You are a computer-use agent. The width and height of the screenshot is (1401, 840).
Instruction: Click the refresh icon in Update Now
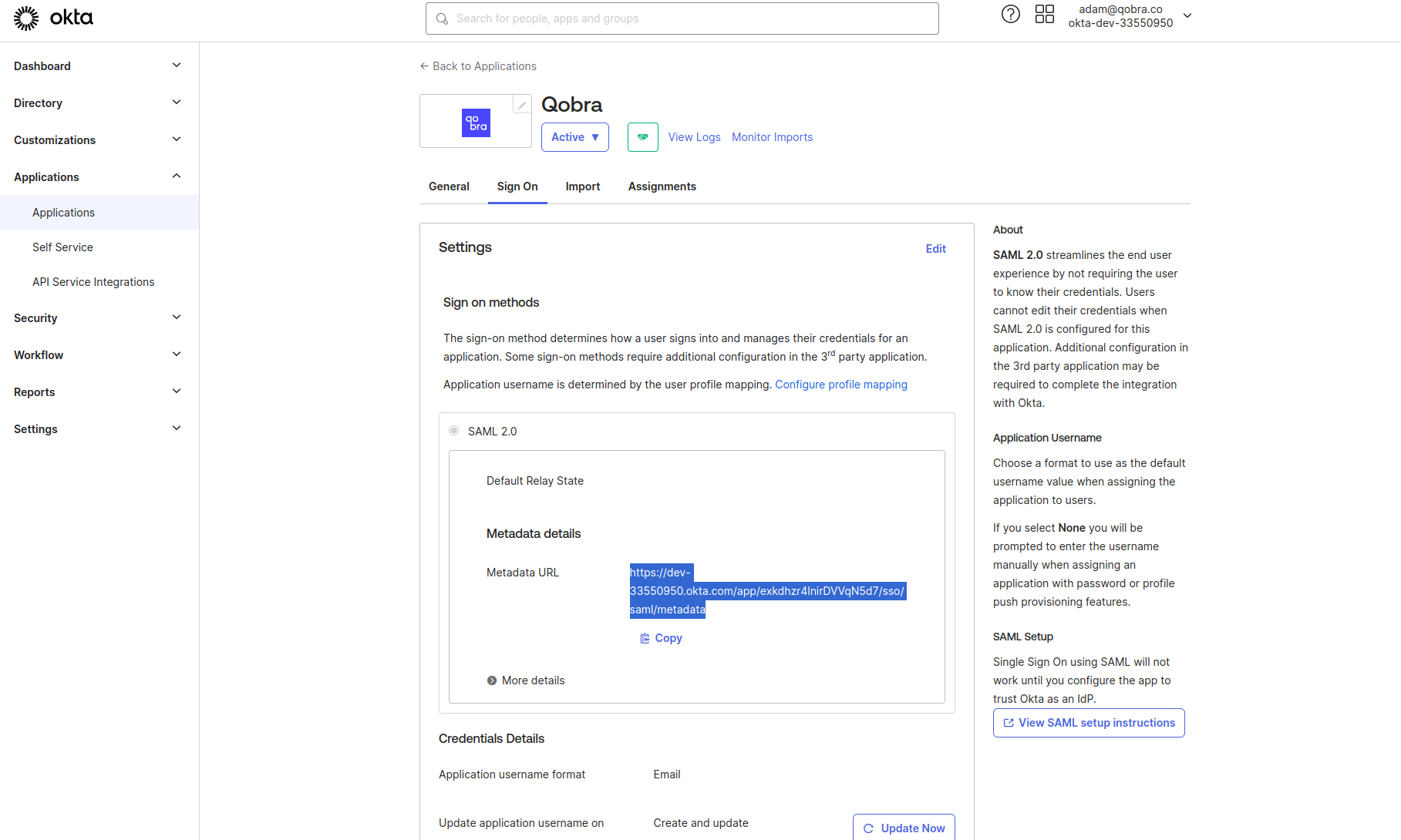click(868, 828)
